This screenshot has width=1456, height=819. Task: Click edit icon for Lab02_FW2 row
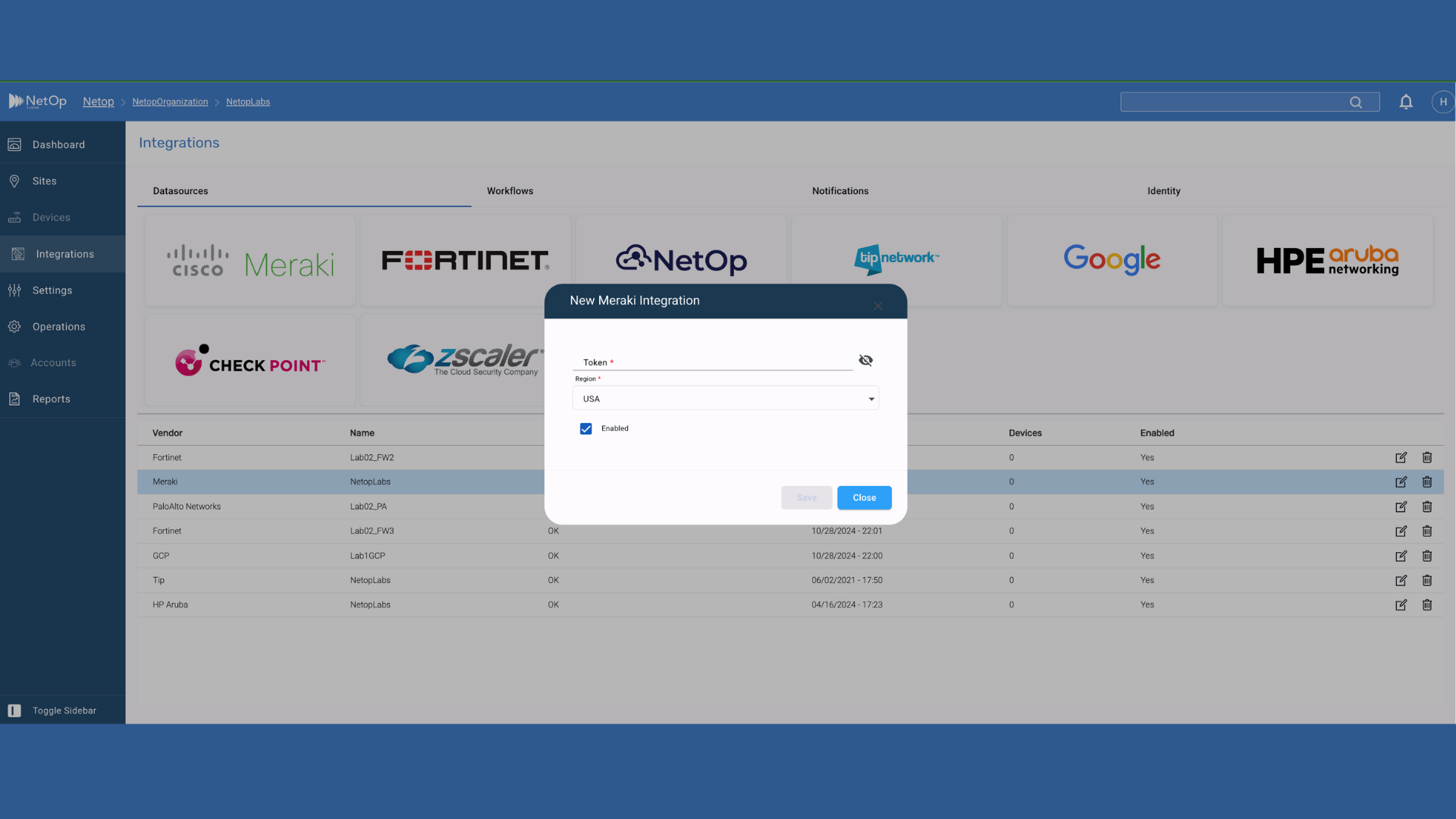1401,457
